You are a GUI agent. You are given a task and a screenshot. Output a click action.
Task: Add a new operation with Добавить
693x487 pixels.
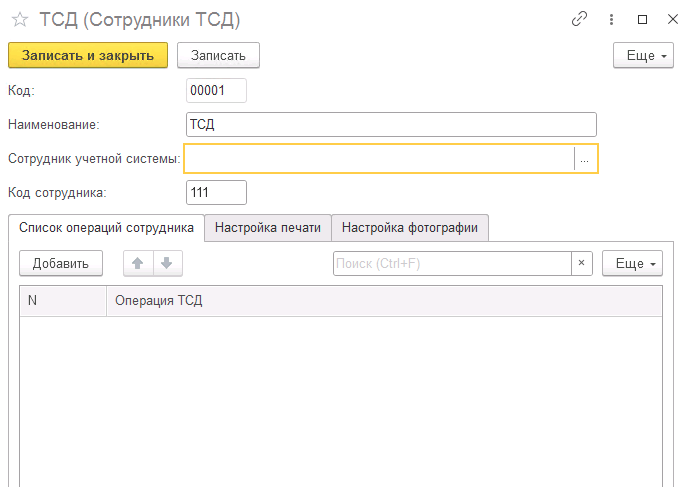61,263
